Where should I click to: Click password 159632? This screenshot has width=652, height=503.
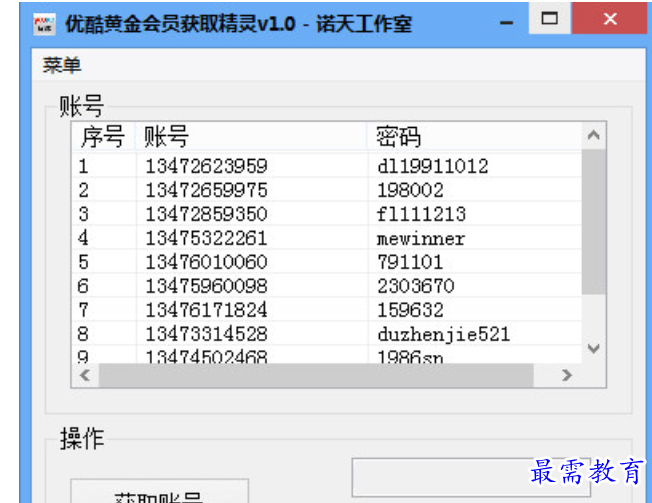point(410,310)
